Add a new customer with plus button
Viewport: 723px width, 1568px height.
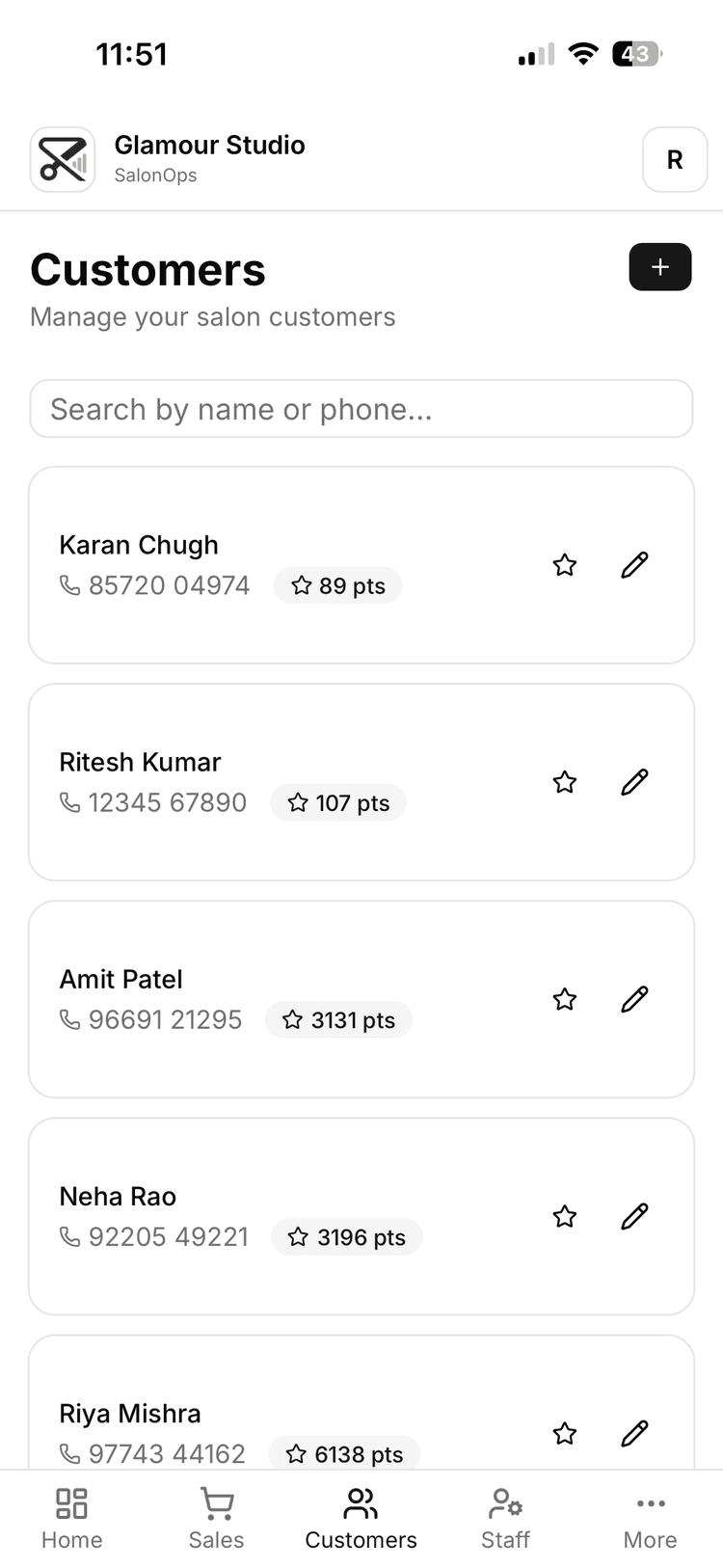coord(660,267)
